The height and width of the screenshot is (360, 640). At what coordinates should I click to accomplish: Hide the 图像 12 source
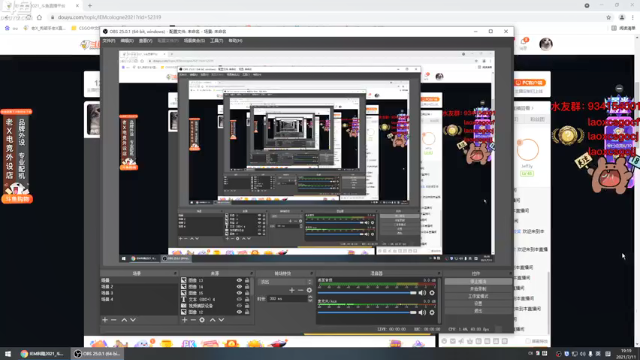click(x=239, y=312)
